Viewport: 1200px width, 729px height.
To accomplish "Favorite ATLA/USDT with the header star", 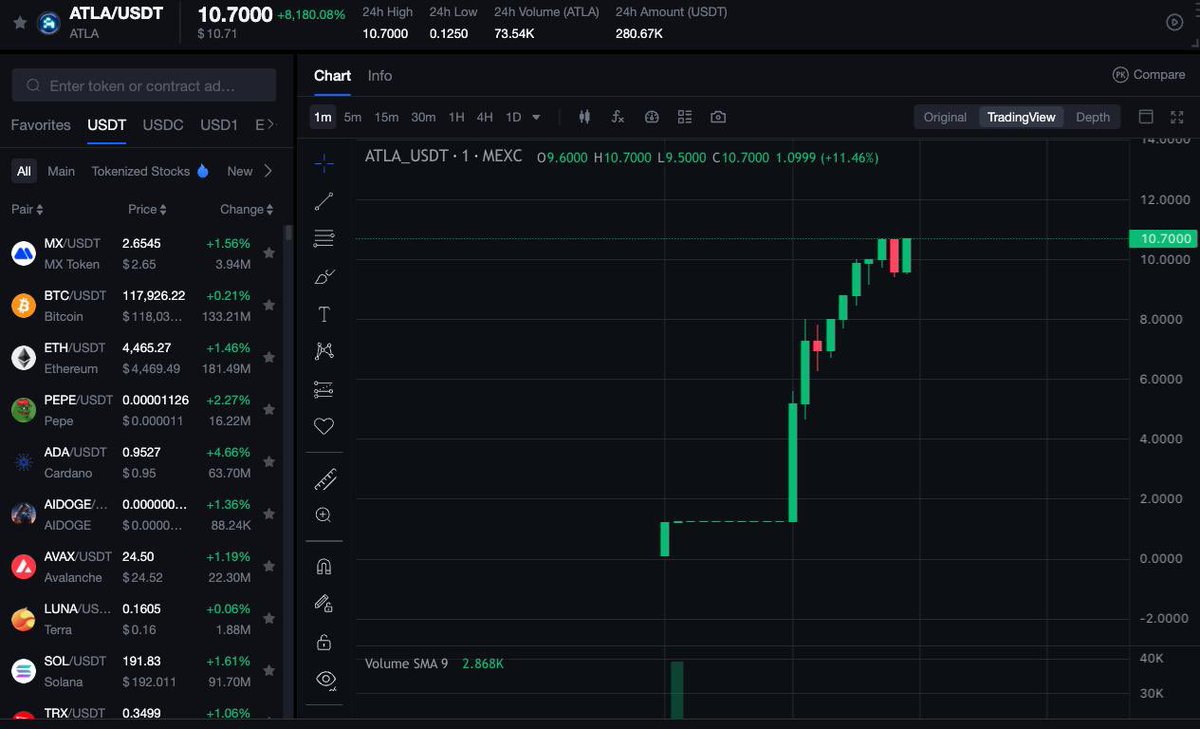I will (20, 22).
